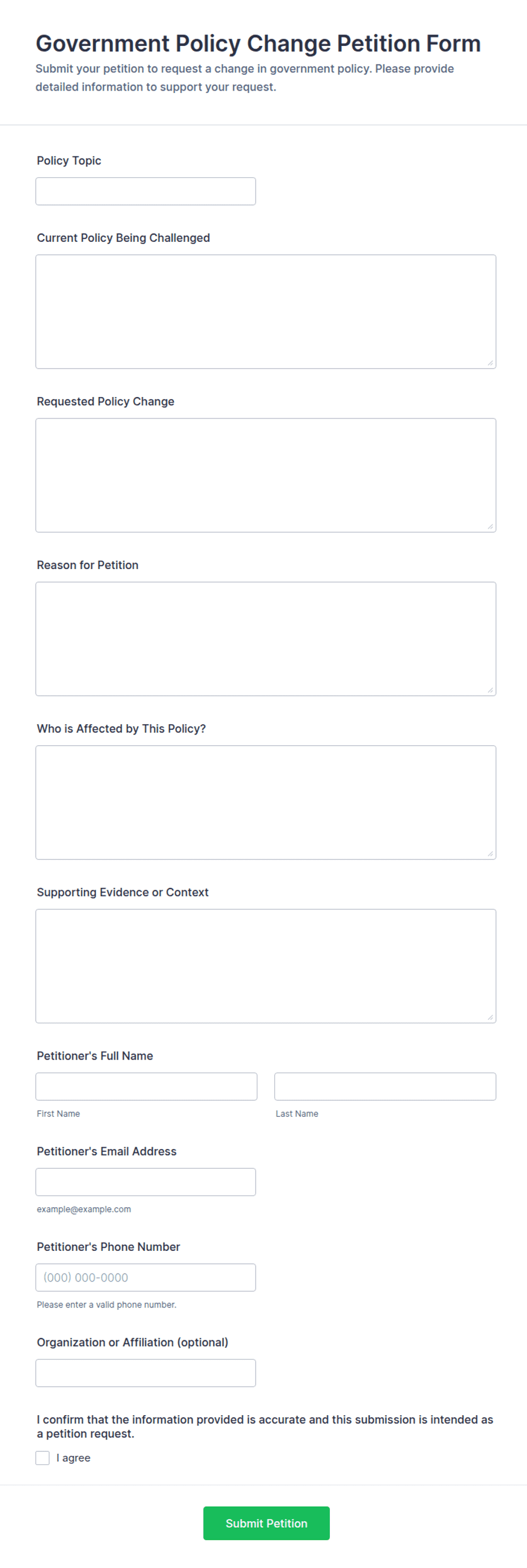This screenshot has width=527, height=1568.
Task: Click the Petitioner's Phone Number field
Action: point(146,1278)
